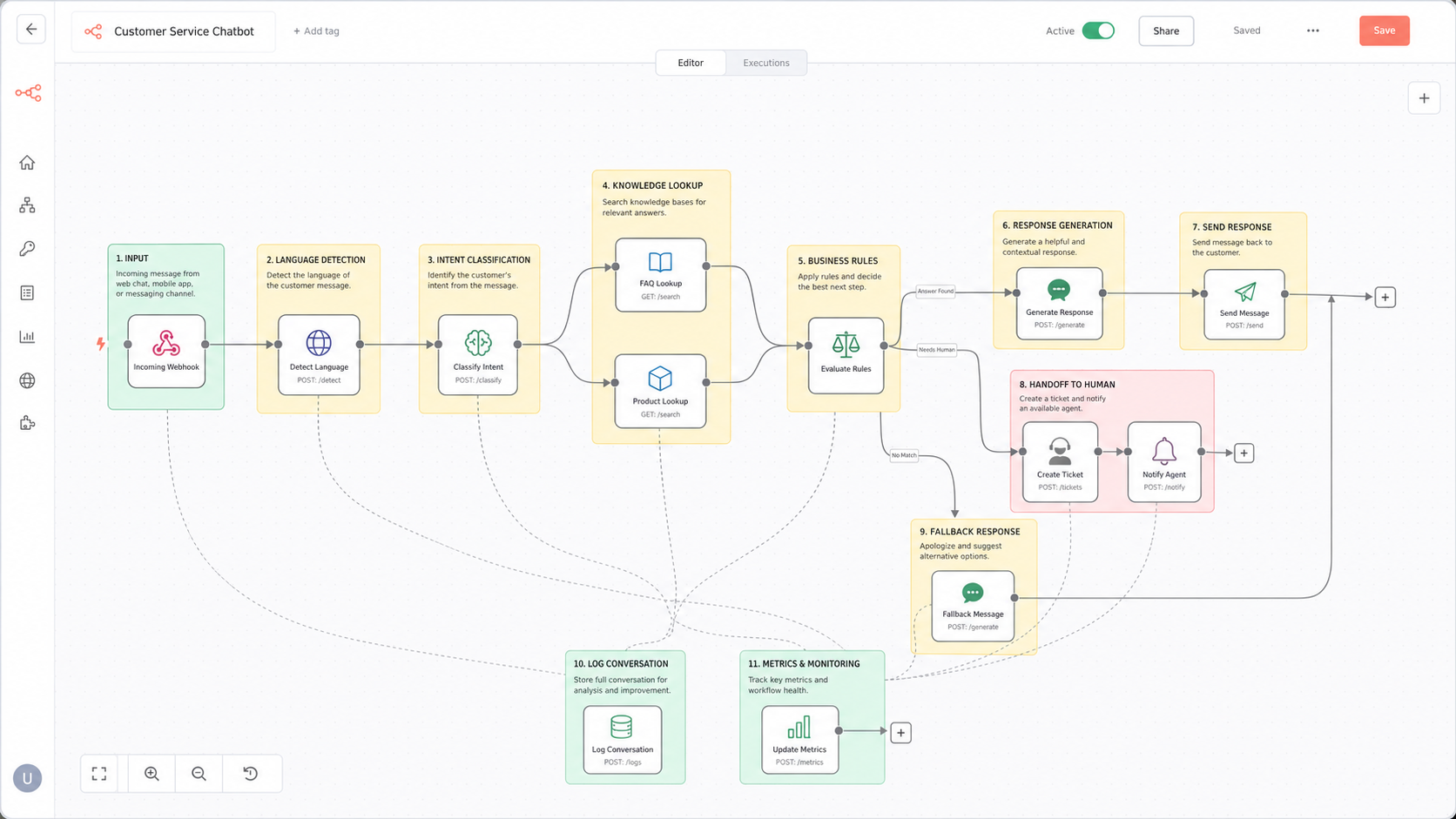Select the 1. INPUT note title

pyautogui.click(x=132, y=258)
